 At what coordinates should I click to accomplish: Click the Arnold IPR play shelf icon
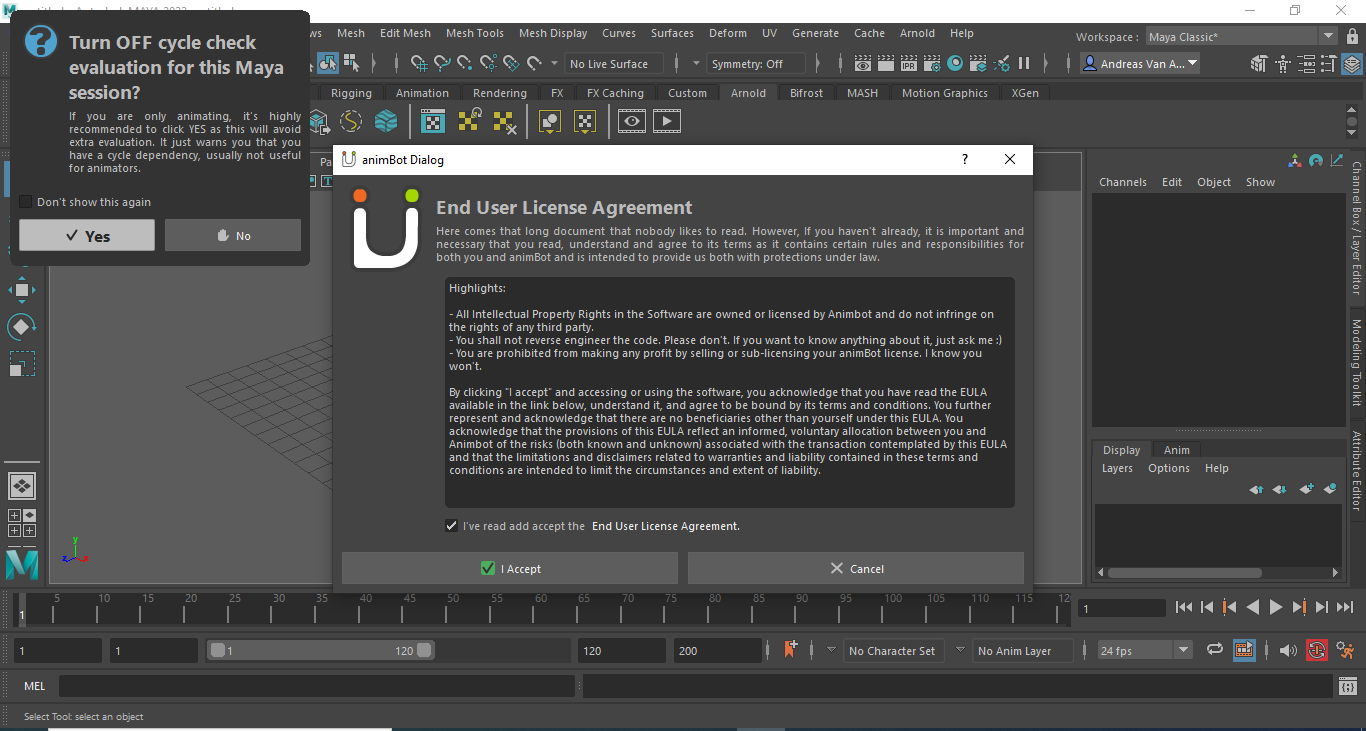[667, 122]
